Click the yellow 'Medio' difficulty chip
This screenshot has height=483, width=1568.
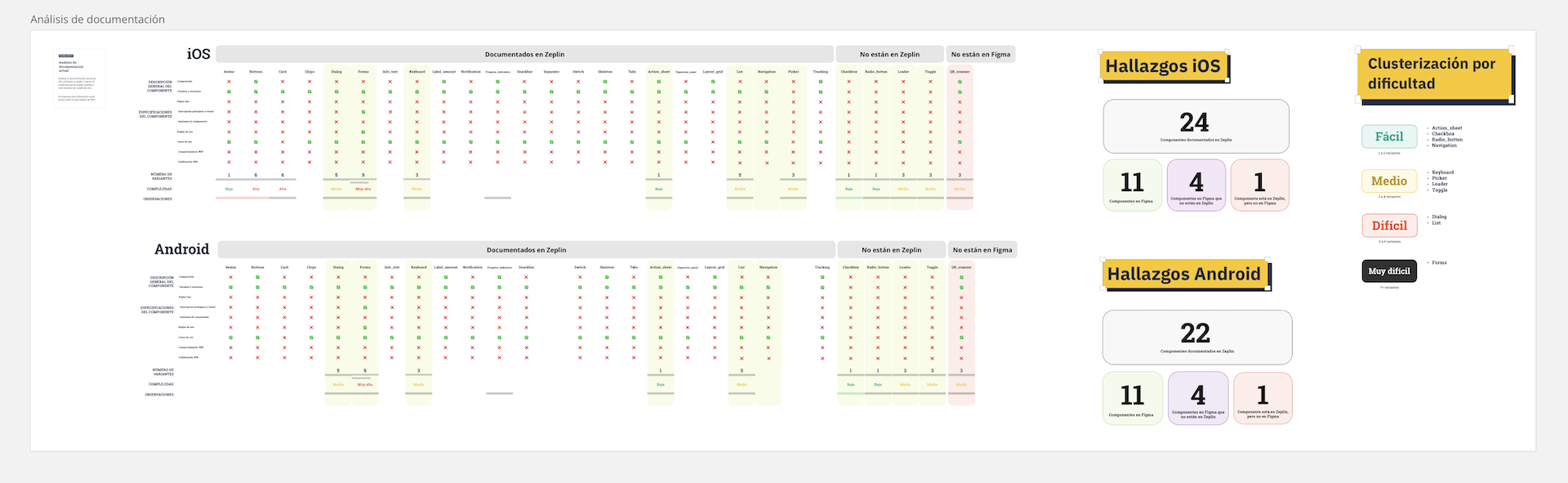pos(1388,181)
